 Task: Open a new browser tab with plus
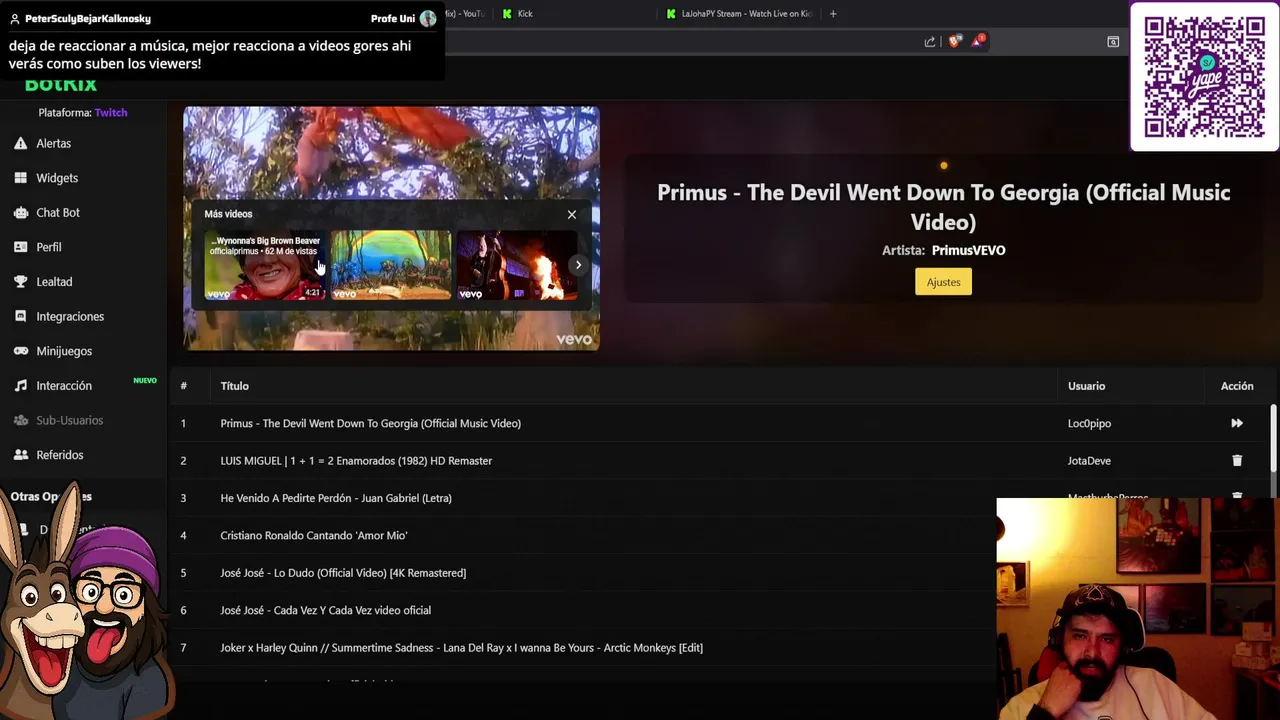[833, 14]
